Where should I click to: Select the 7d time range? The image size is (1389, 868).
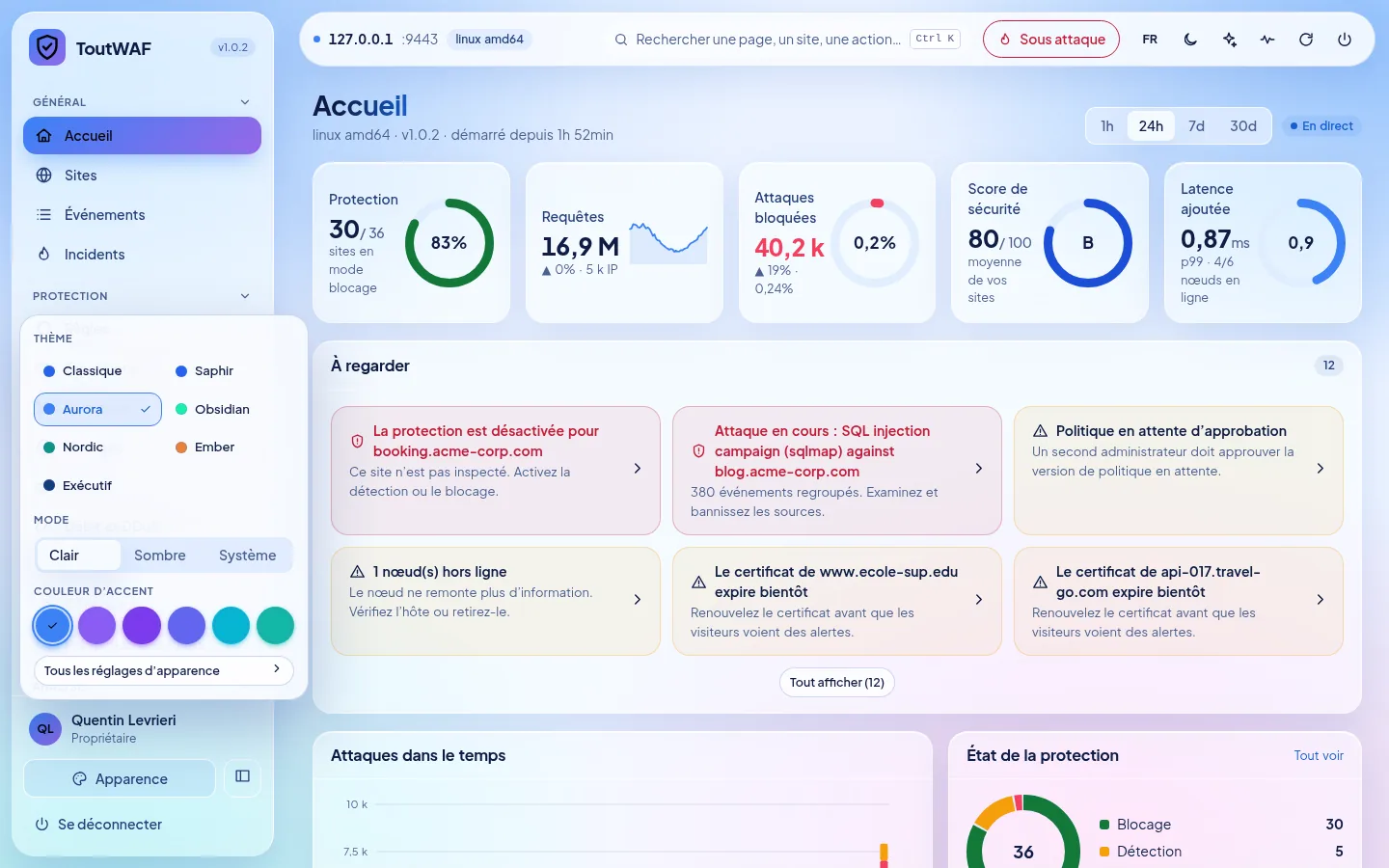pyautogui.click(x=1196, y=126)
